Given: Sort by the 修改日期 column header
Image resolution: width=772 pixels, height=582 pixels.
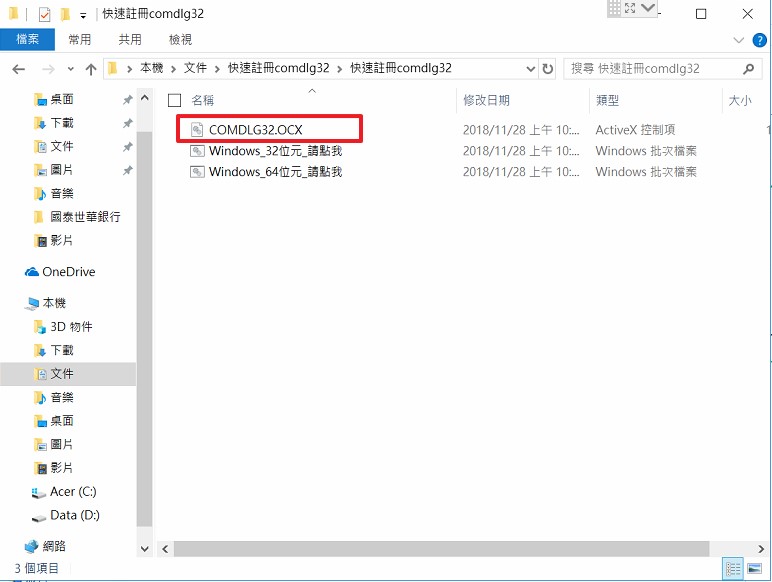Looking at the screenshot, I should 486,100.
